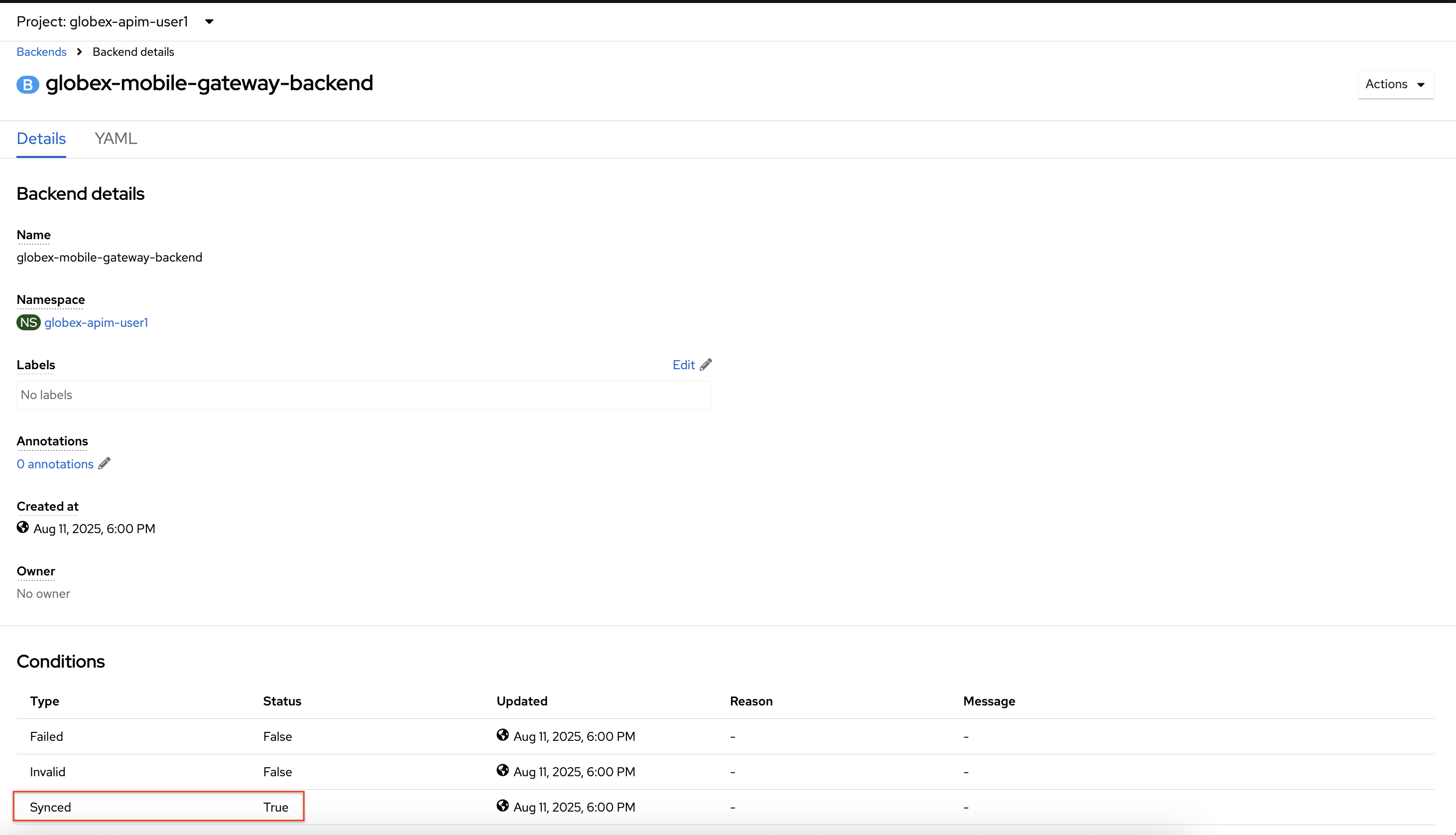The image size is (1456, 835).
Task: Click the Conditions section heading
Action: pos(61,661)
